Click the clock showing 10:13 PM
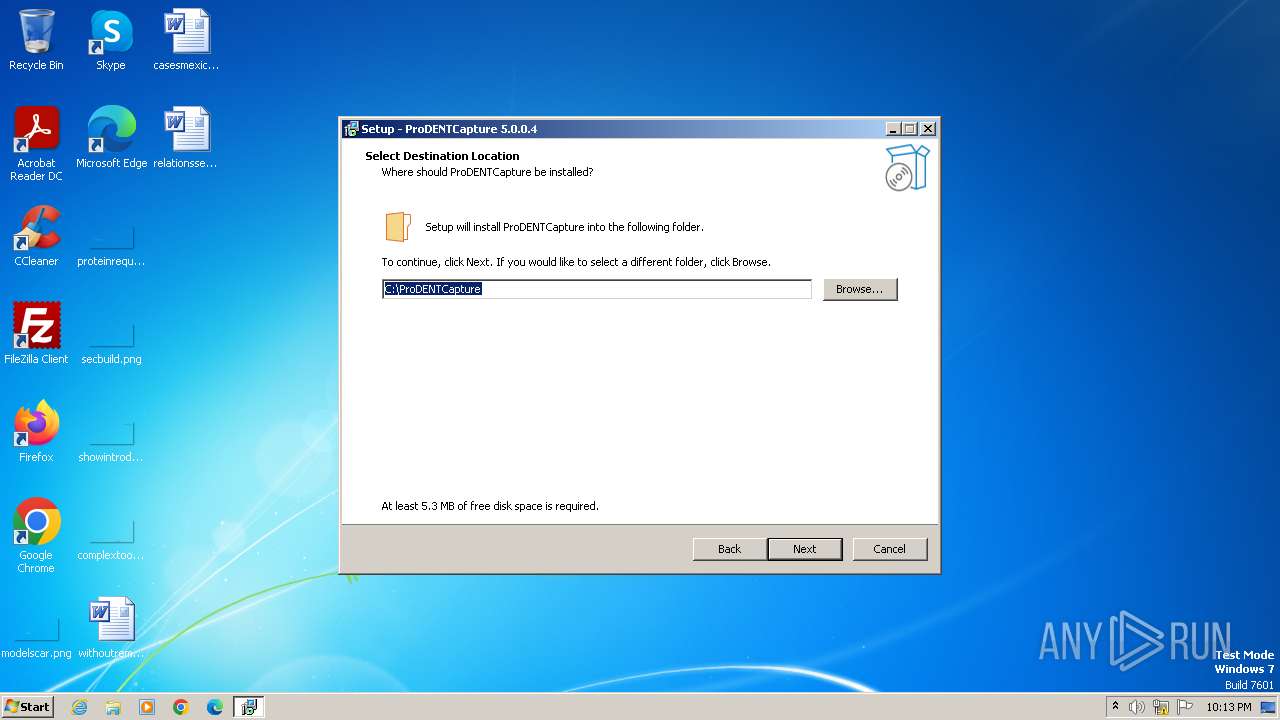1280x720 pixels. click(1229, 707)
